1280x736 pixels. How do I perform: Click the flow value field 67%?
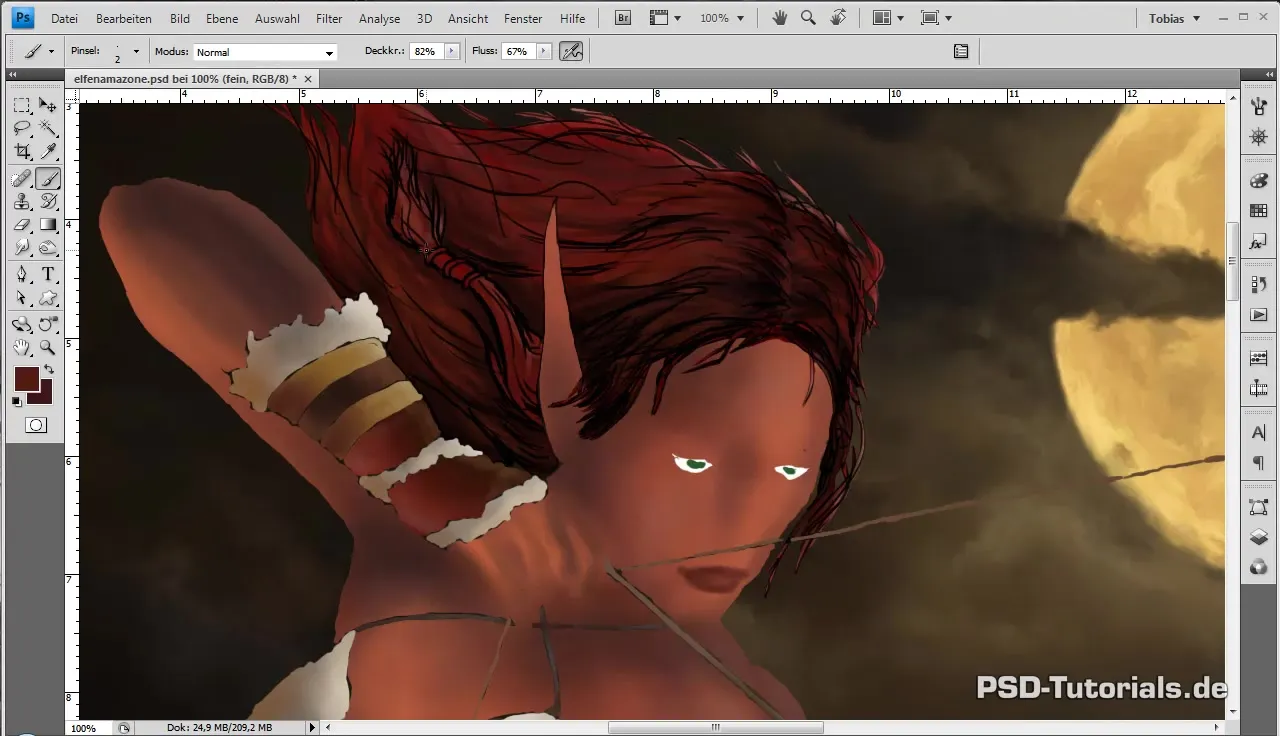[517, 51]
